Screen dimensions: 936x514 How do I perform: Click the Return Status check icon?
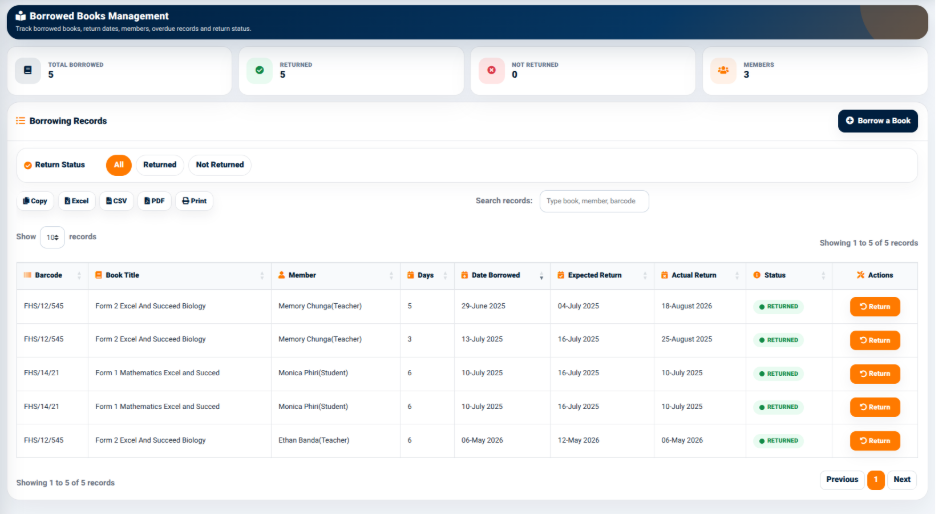coord(27,165)
